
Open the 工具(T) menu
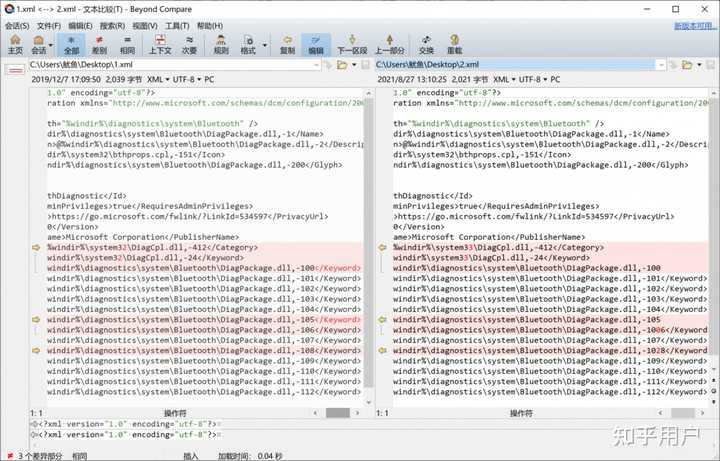tap(177, 26)
